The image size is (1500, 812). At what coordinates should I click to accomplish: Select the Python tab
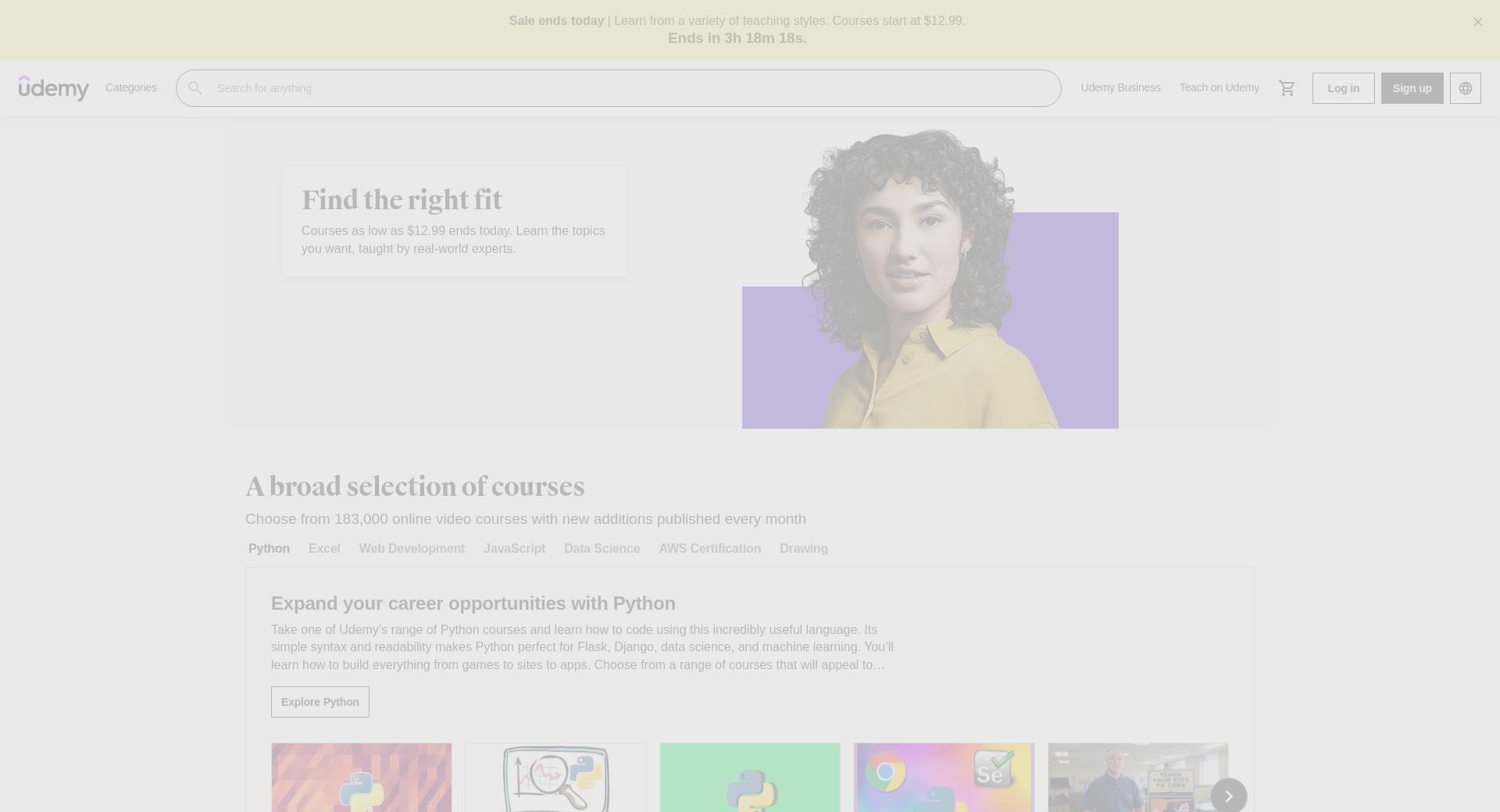[269, 549]
